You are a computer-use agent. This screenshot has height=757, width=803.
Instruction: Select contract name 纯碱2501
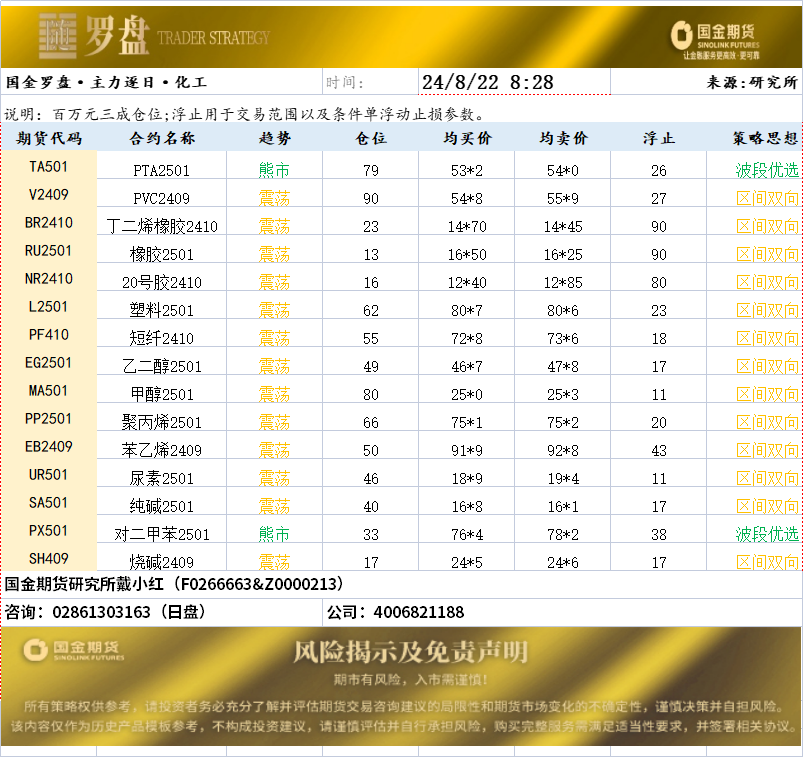click(162, 507)
